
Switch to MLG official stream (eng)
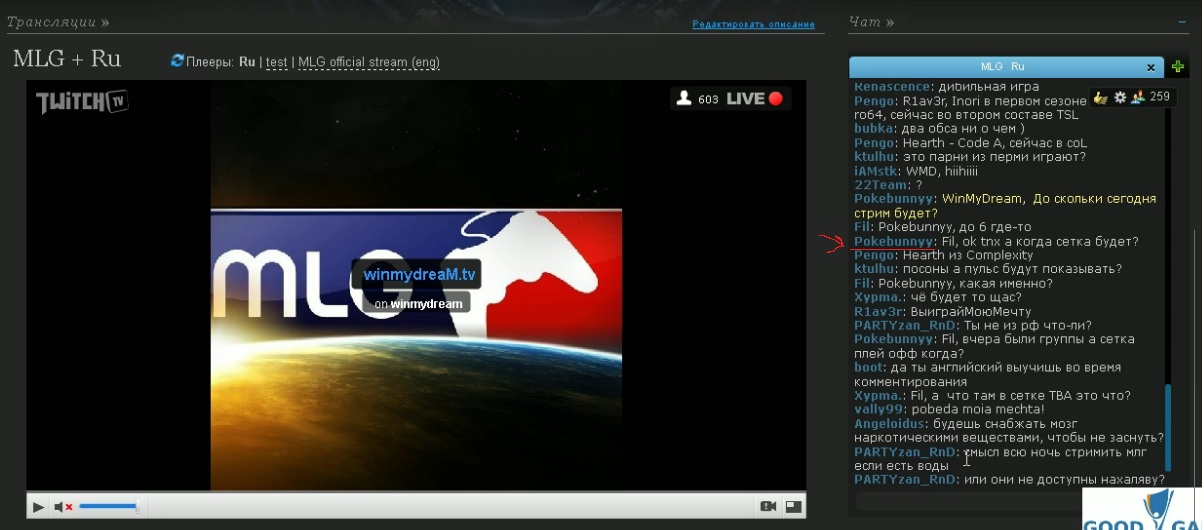tap(369, 62)
